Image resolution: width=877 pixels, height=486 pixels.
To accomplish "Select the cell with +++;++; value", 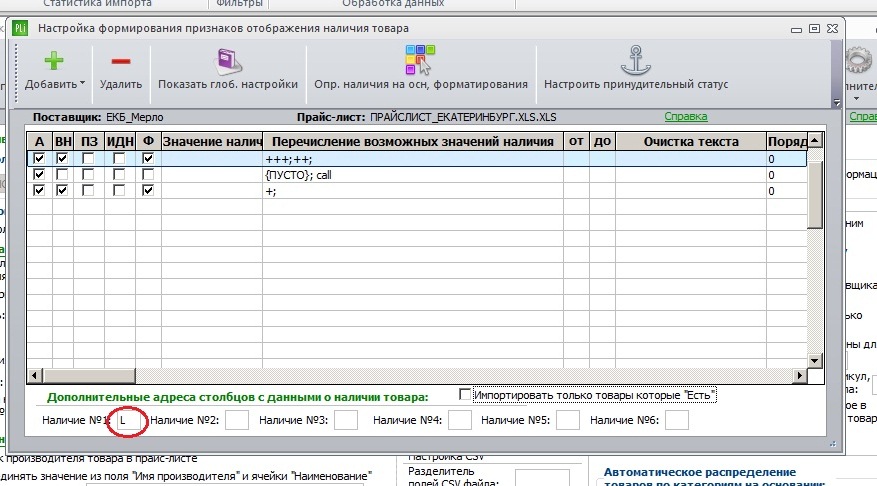I will click(413, 159).
